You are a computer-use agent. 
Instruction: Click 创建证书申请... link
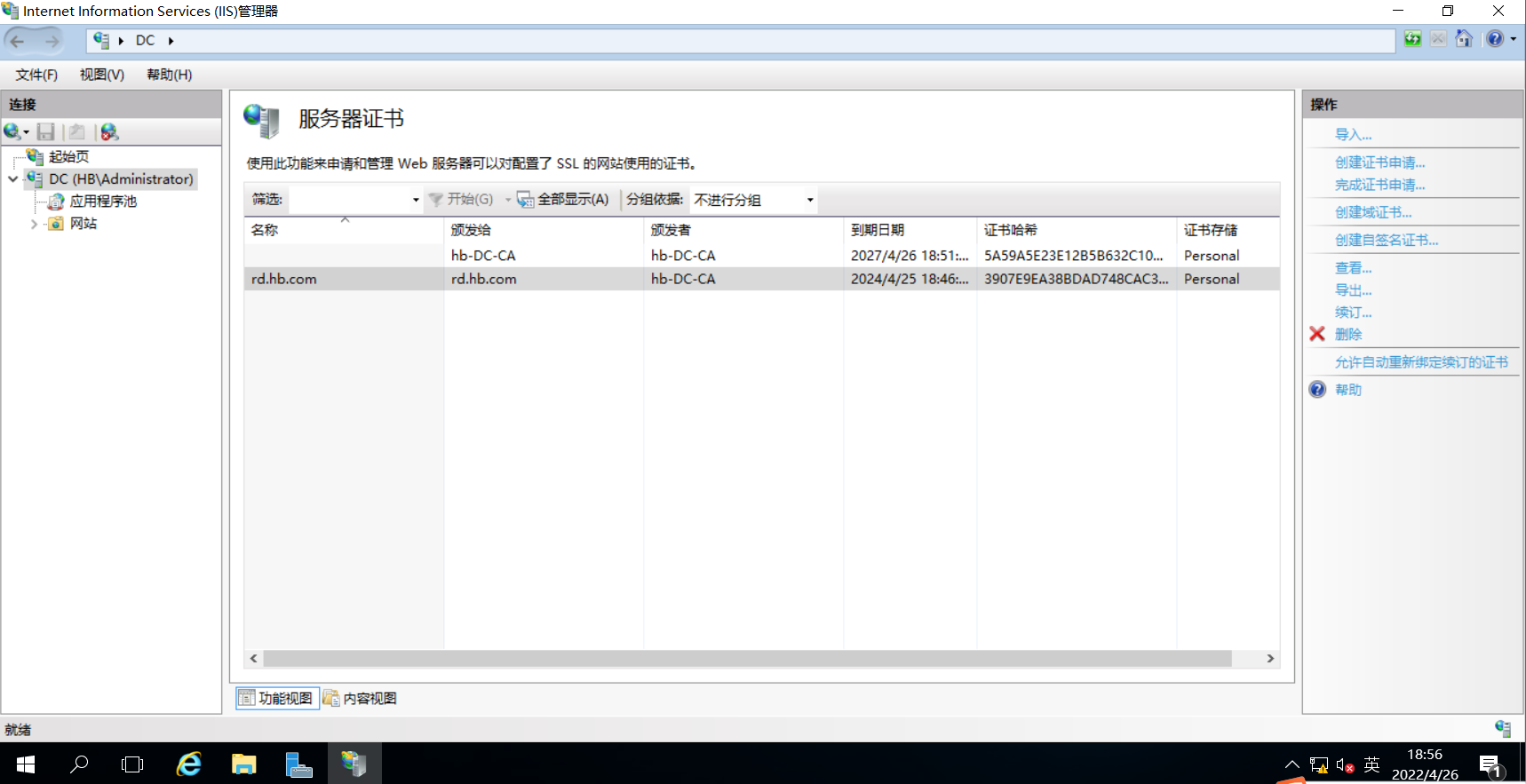tap(1379, 162)
